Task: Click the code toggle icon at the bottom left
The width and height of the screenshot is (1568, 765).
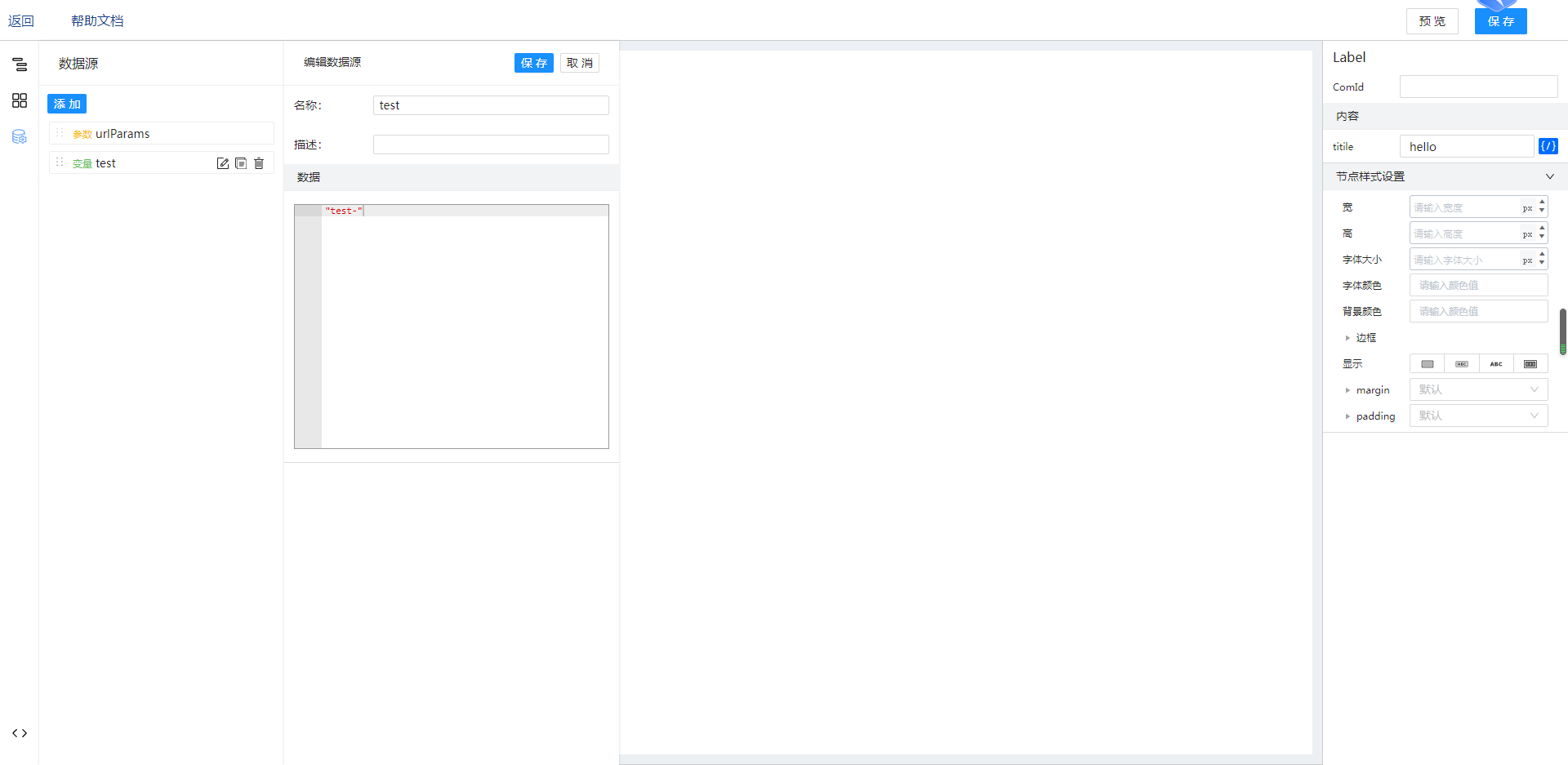Action: click(x=20, y=733)
